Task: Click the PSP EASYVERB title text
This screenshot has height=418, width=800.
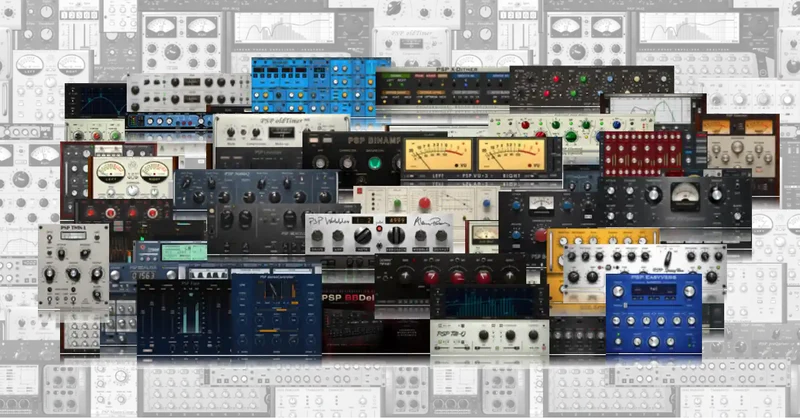Action: (x=654, y=278)
